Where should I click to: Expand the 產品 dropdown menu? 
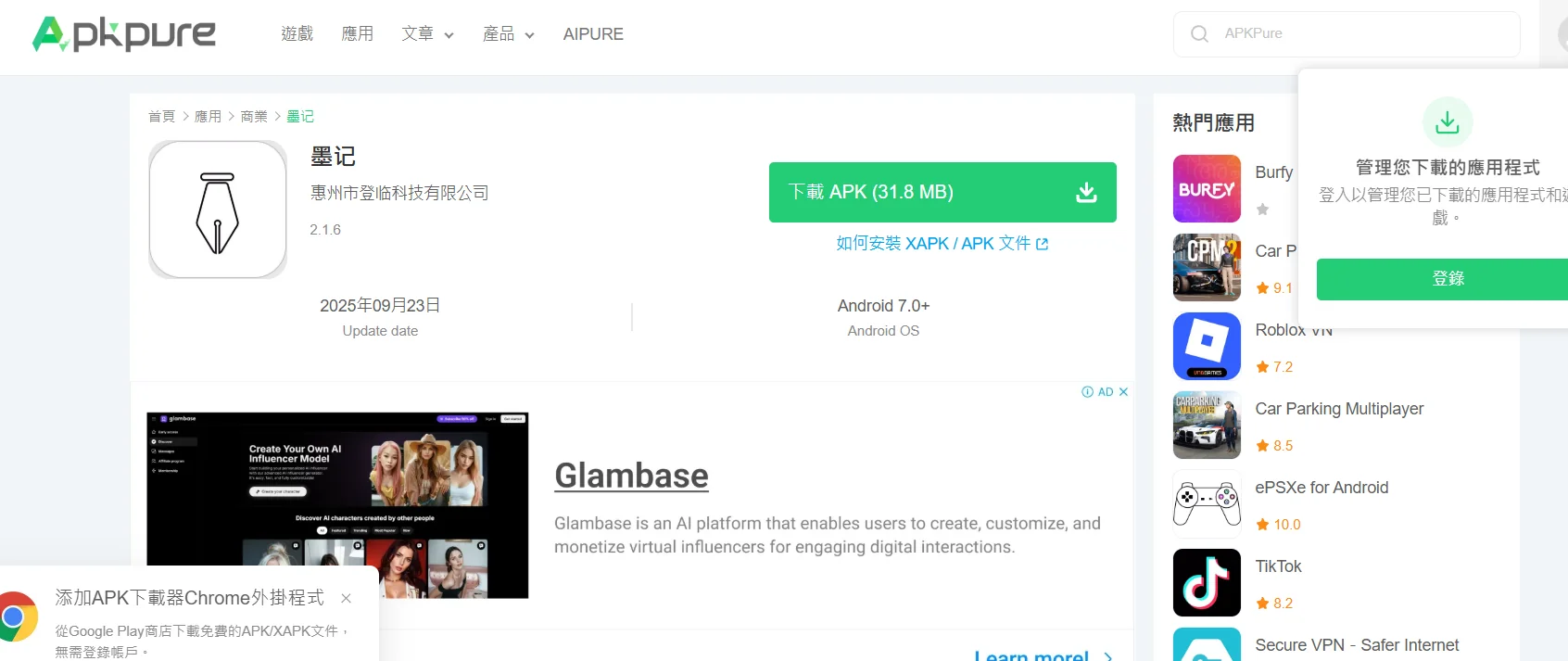(508, 34)
